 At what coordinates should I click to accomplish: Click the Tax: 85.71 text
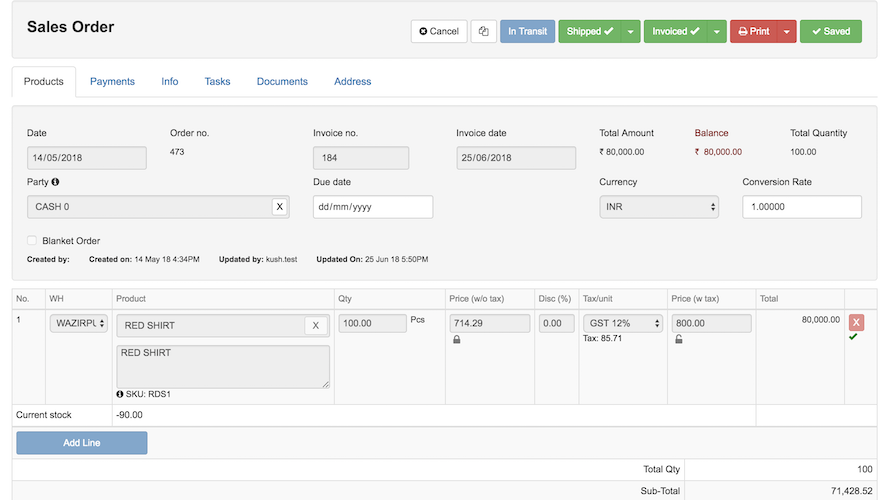pos(602,338)
